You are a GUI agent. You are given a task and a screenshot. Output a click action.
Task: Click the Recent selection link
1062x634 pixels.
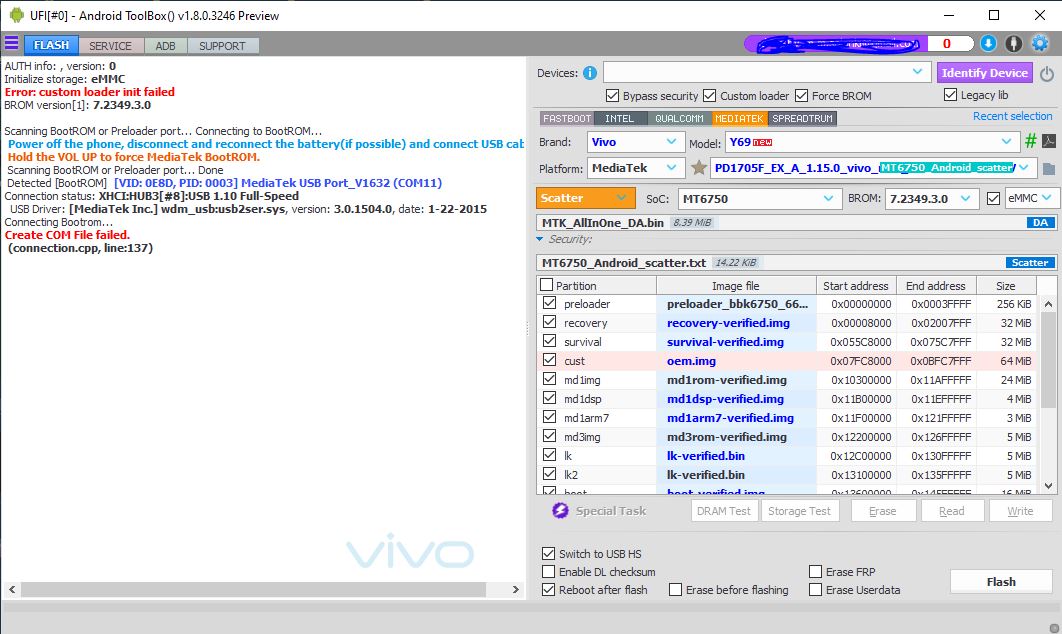1013,117
